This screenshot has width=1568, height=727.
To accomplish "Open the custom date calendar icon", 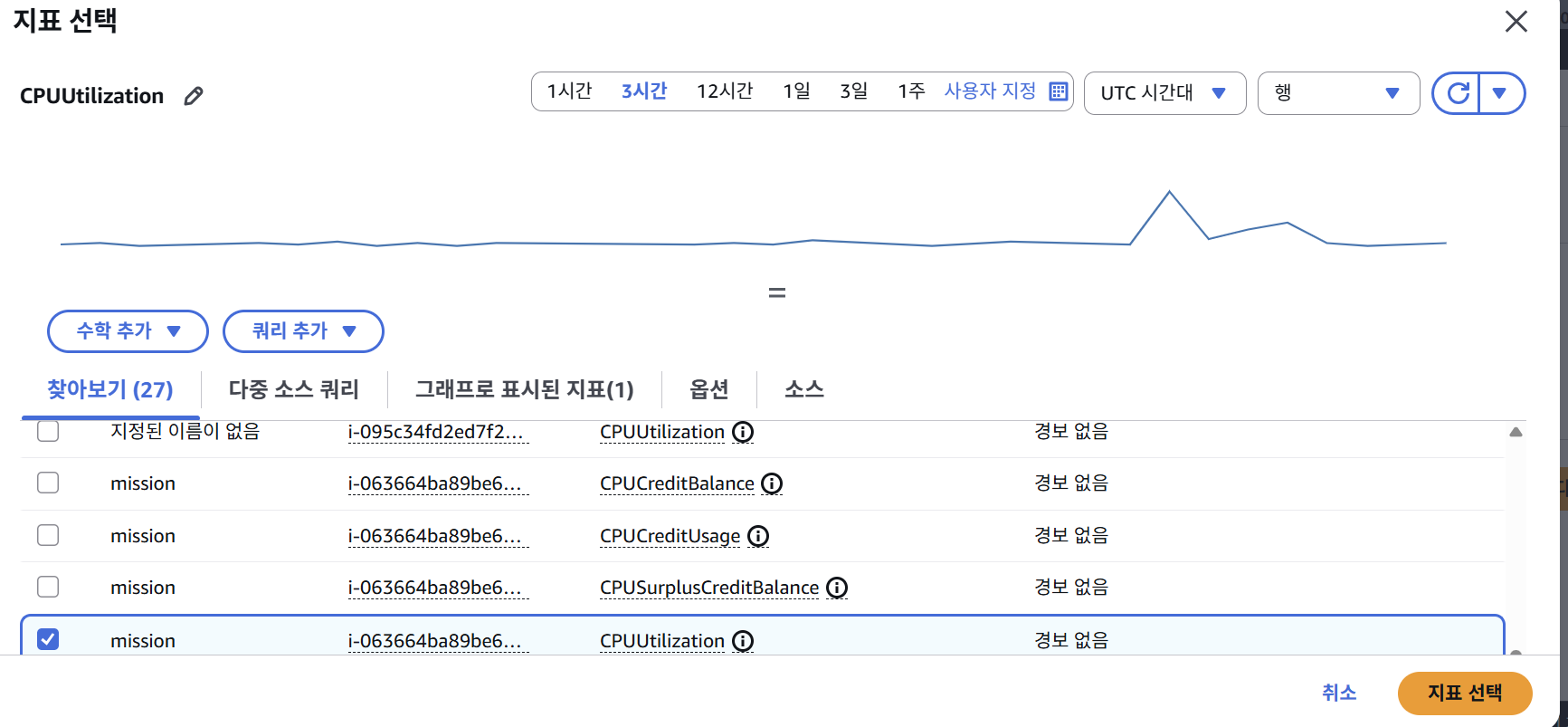I will 1058,91.
